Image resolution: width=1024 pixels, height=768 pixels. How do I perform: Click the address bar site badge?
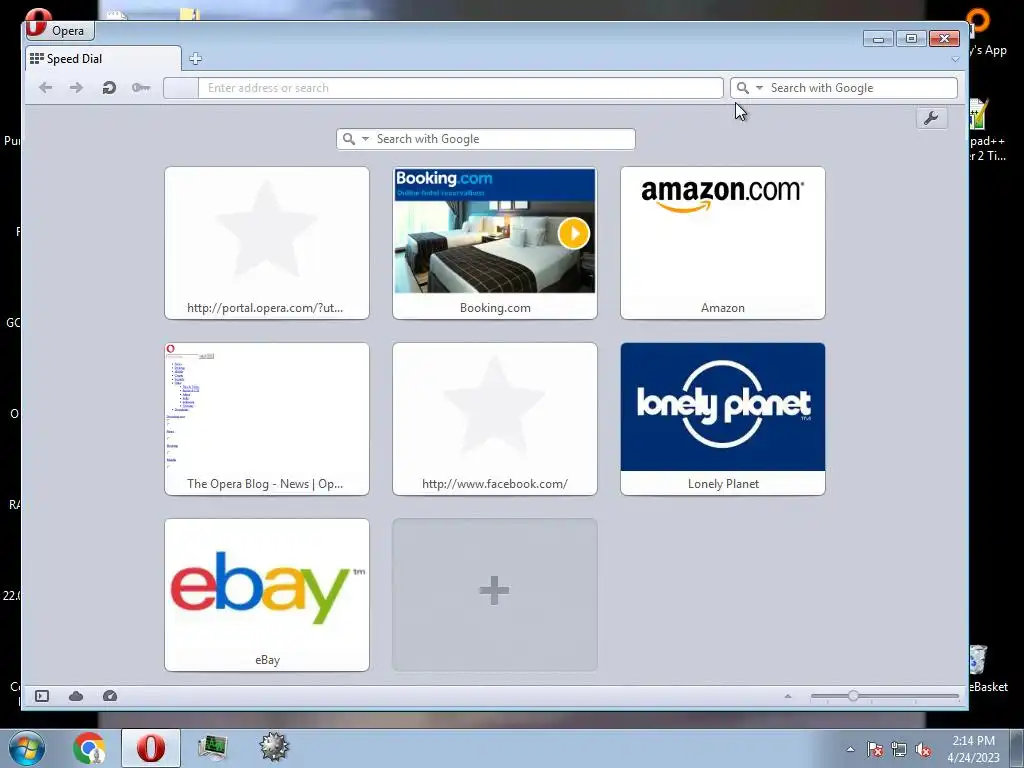click(181, 88)
